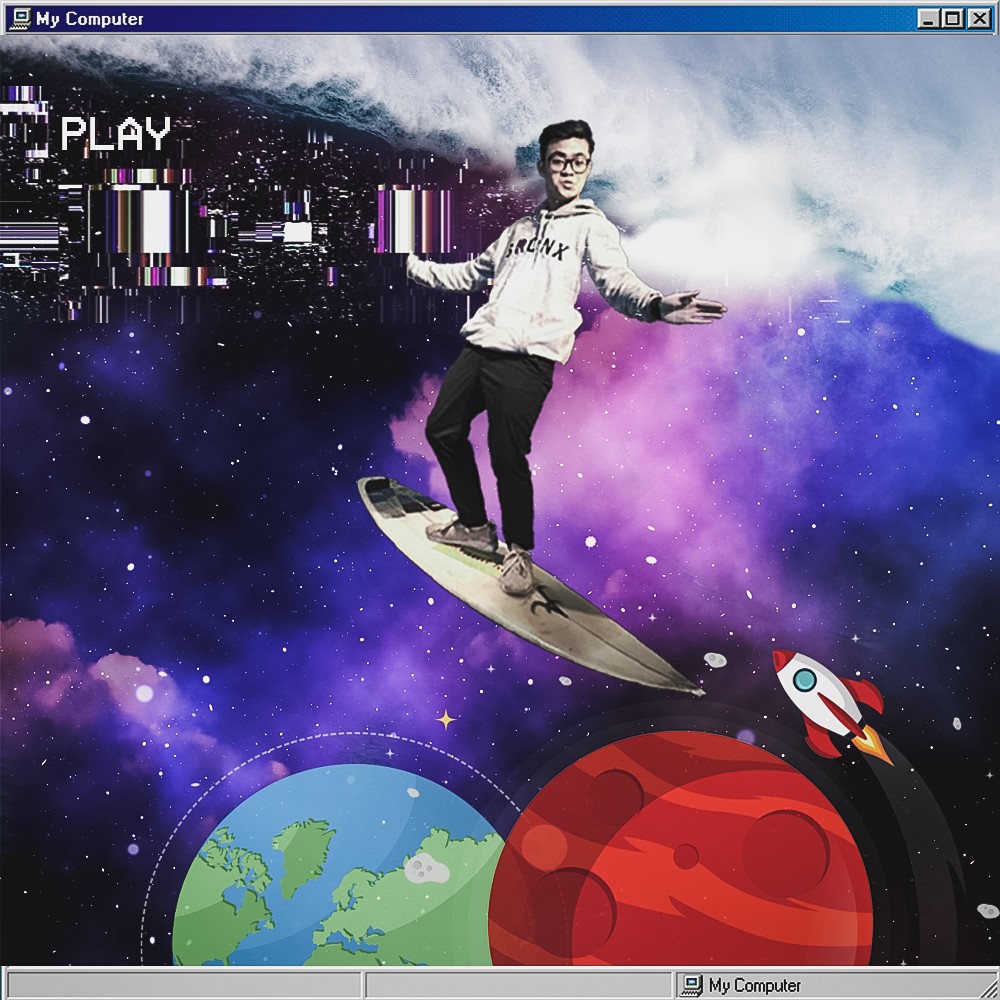1000x1000 pixels.
Task: Close the My Computer window
Action: click(x=978, y=18)
